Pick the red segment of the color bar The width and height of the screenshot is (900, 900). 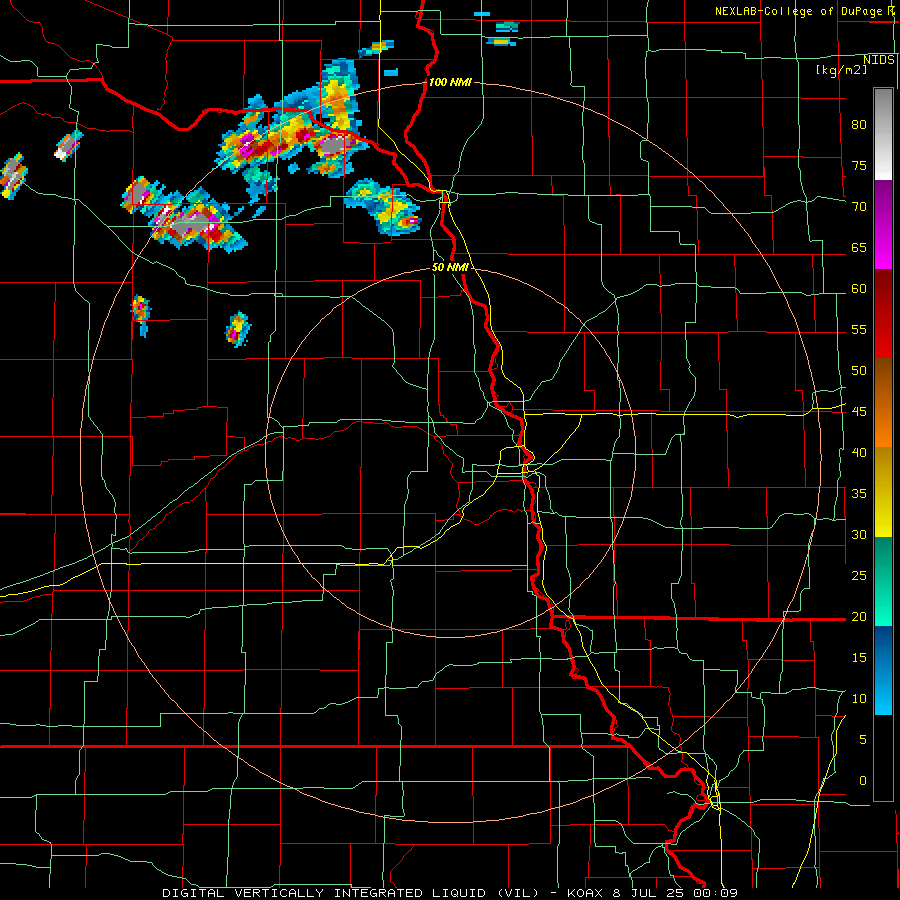883,314
